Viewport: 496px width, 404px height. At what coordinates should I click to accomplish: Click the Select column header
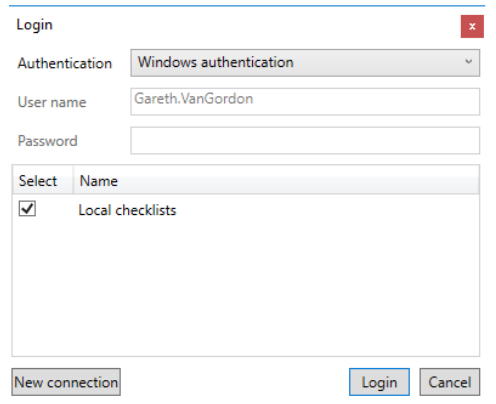click(x=42, y=181)
